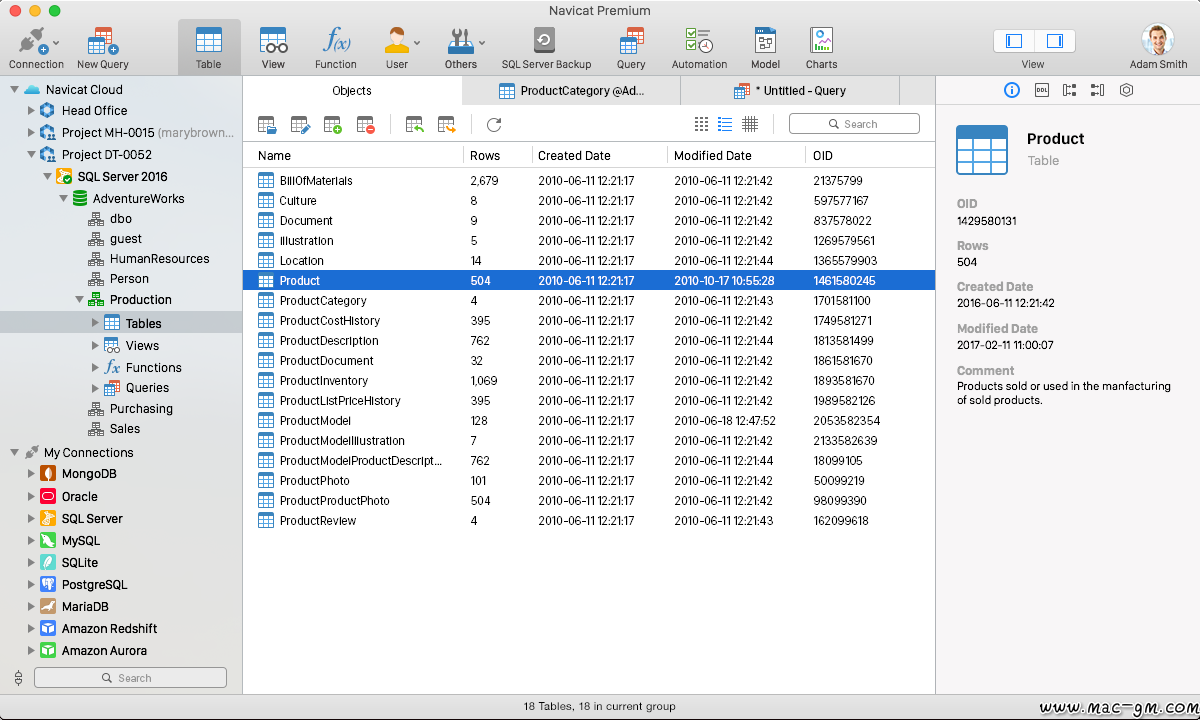Viewport: 1200px width, 720px height.
Task: Collapse the Production schema
Action: tap(79, 300)
